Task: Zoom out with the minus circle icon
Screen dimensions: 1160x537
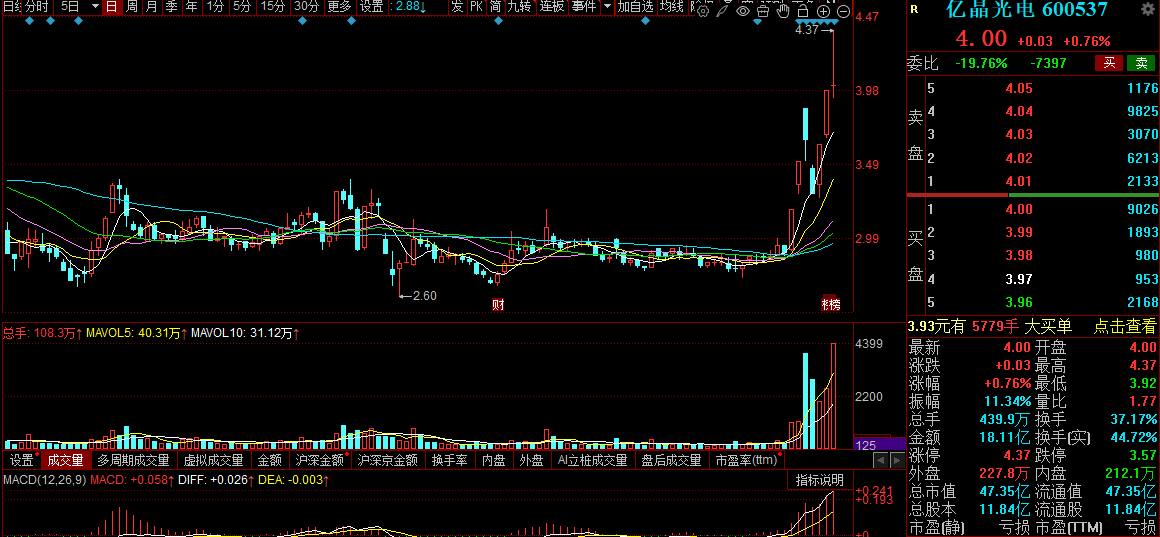Action: click(x=843, y=11)
